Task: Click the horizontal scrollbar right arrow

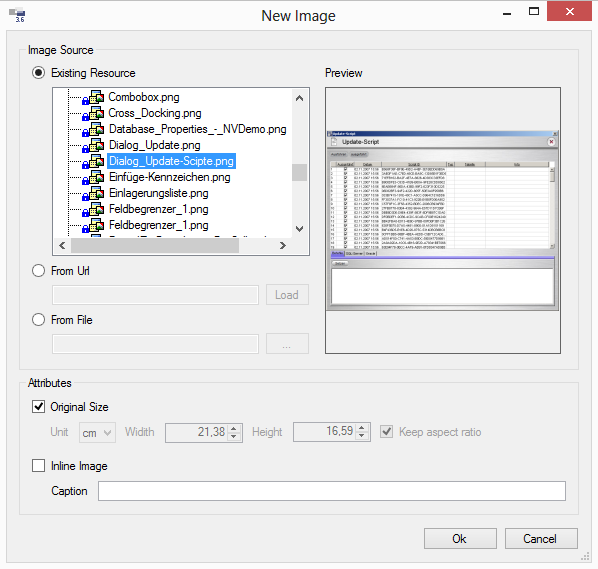Action: click(283, 246)
